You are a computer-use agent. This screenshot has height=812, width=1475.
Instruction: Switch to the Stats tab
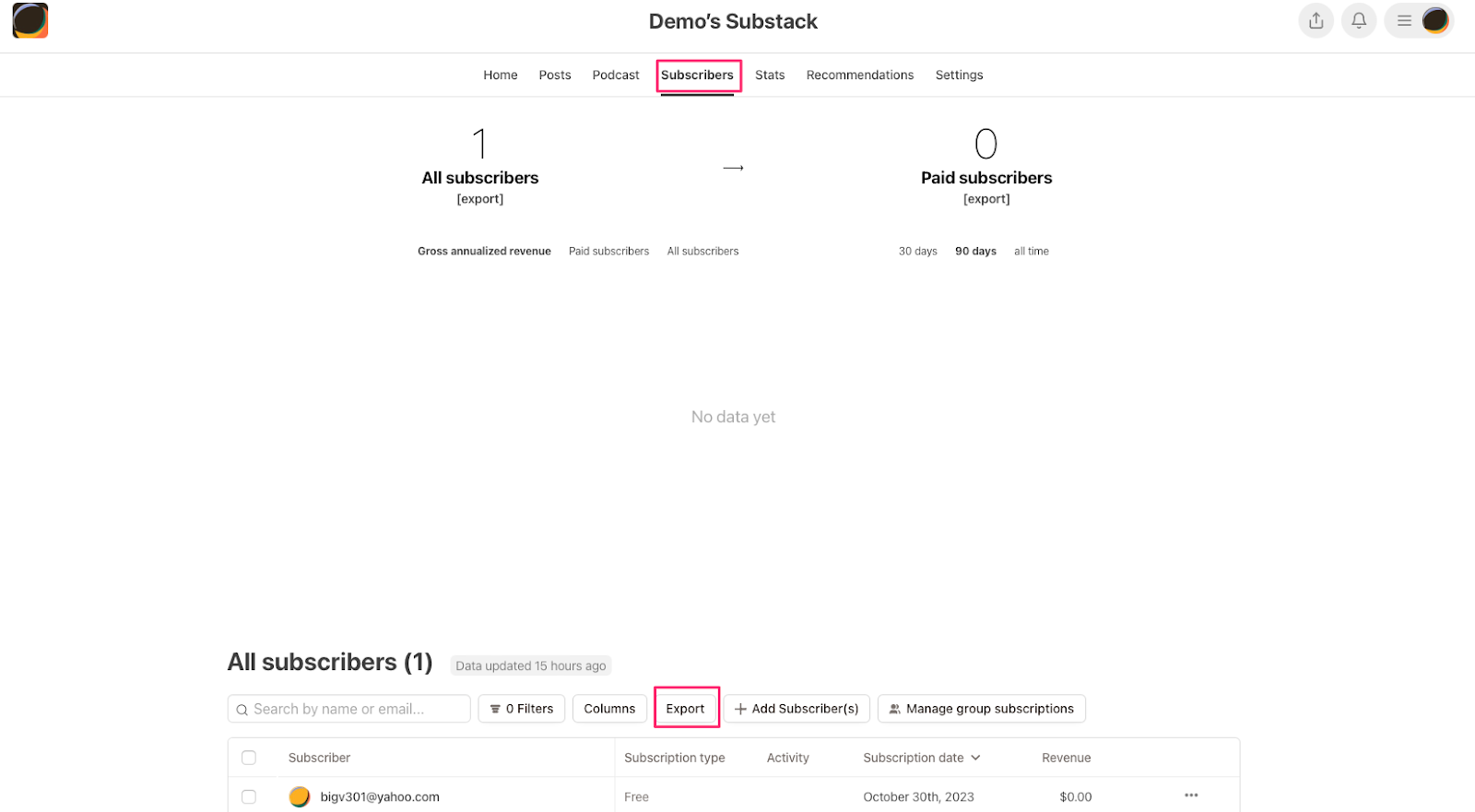tap(770, 75)
